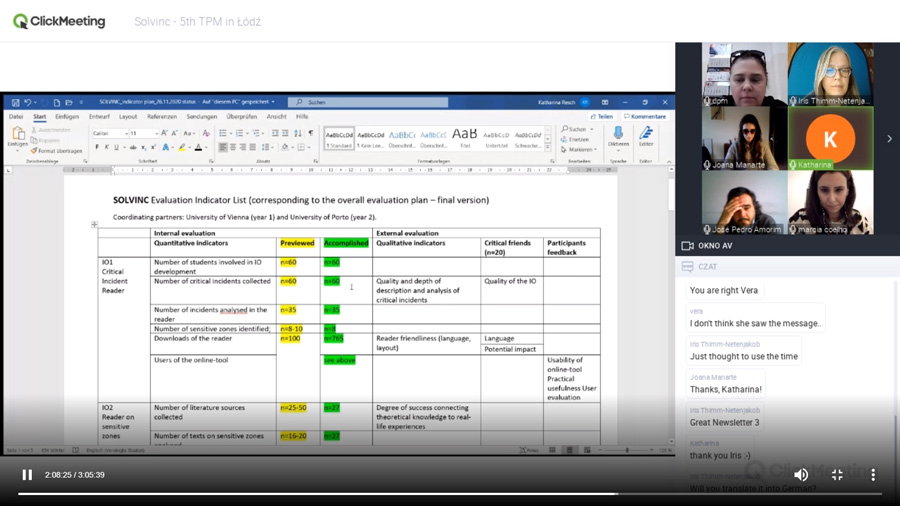Click the Teilen share button
Image resolution: width=900 pixels, height=506 pixels.
coord(602,116)
